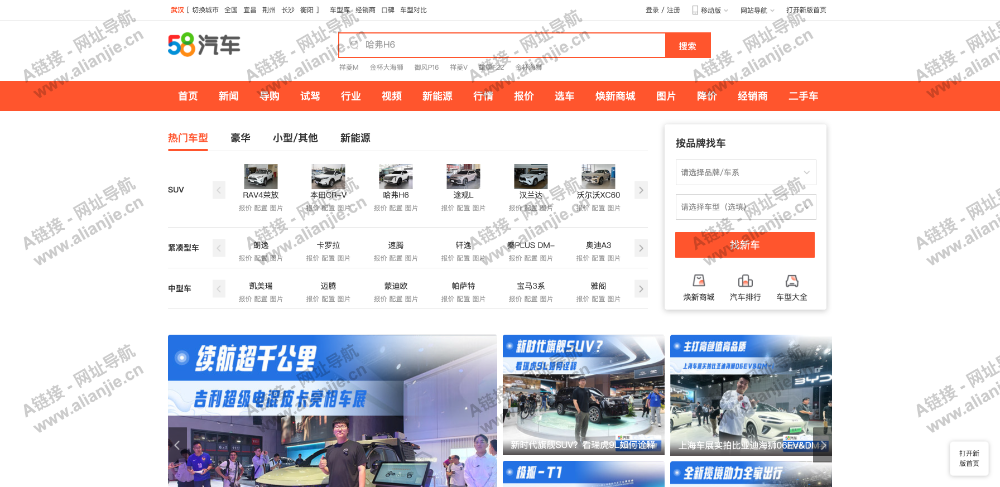1000x487 pixels.
Task: Go to previous slide on main banner
Action: point(177,446)
